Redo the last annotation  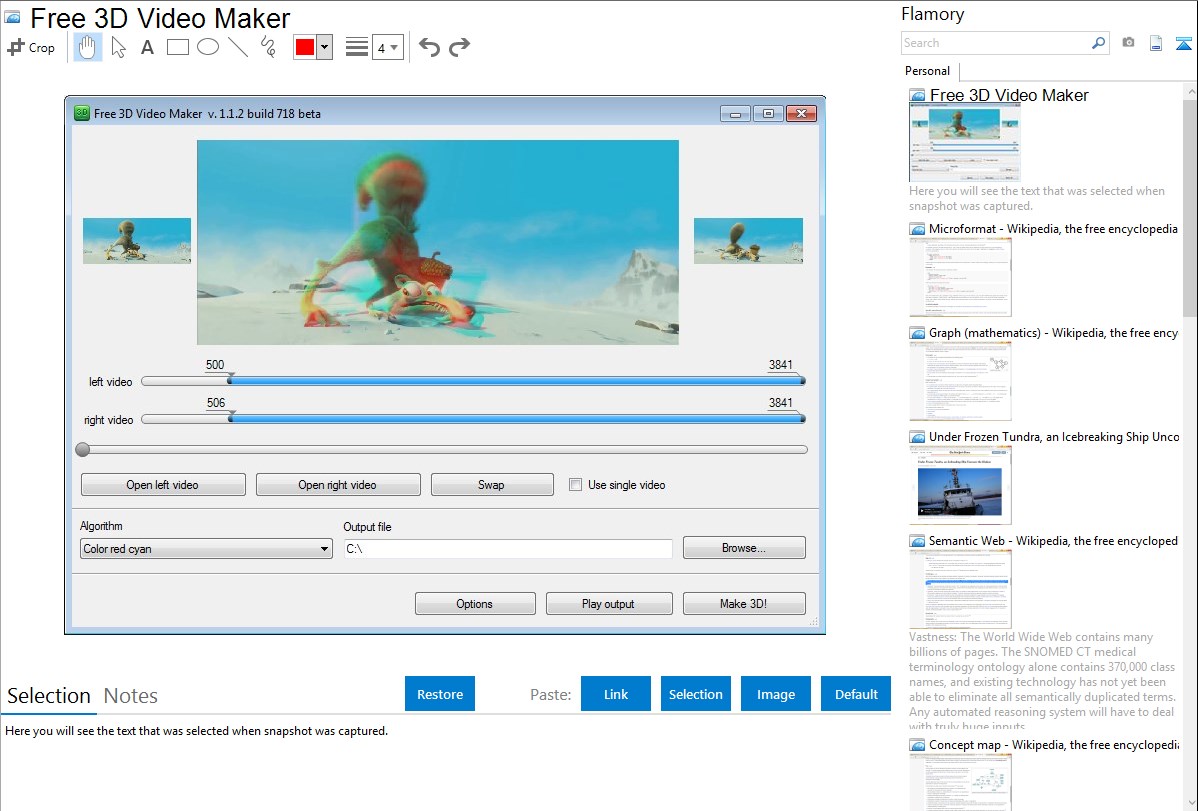click(x=459, y=47)
